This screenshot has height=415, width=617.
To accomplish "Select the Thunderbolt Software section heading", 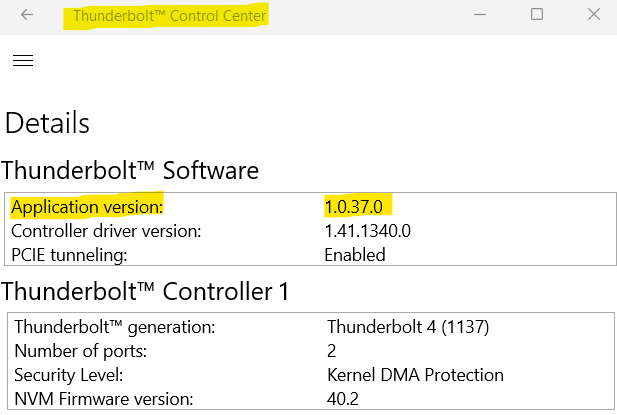I will 130,170.
